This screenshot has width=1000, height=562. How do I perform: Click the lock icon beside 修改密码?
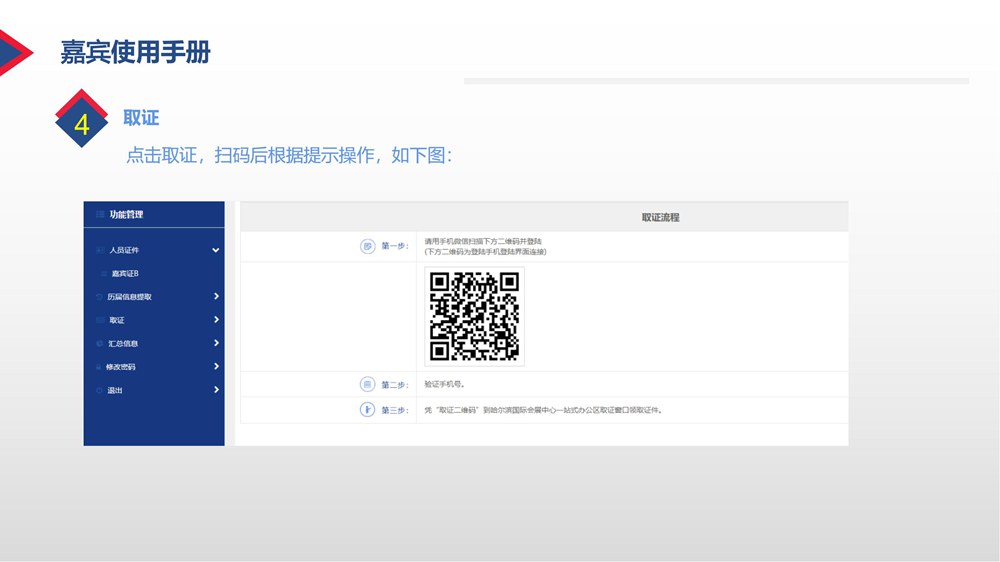[99, 367]
